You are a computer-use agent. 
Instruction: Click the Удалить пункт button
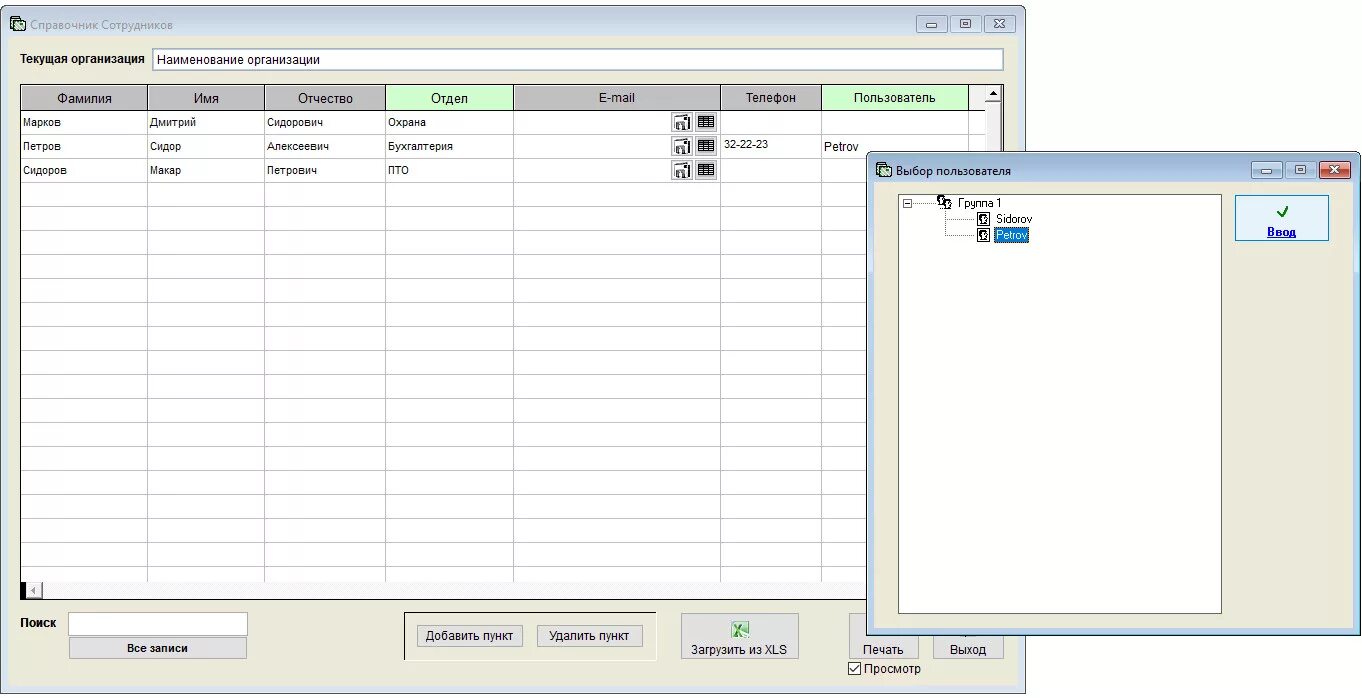589,636
